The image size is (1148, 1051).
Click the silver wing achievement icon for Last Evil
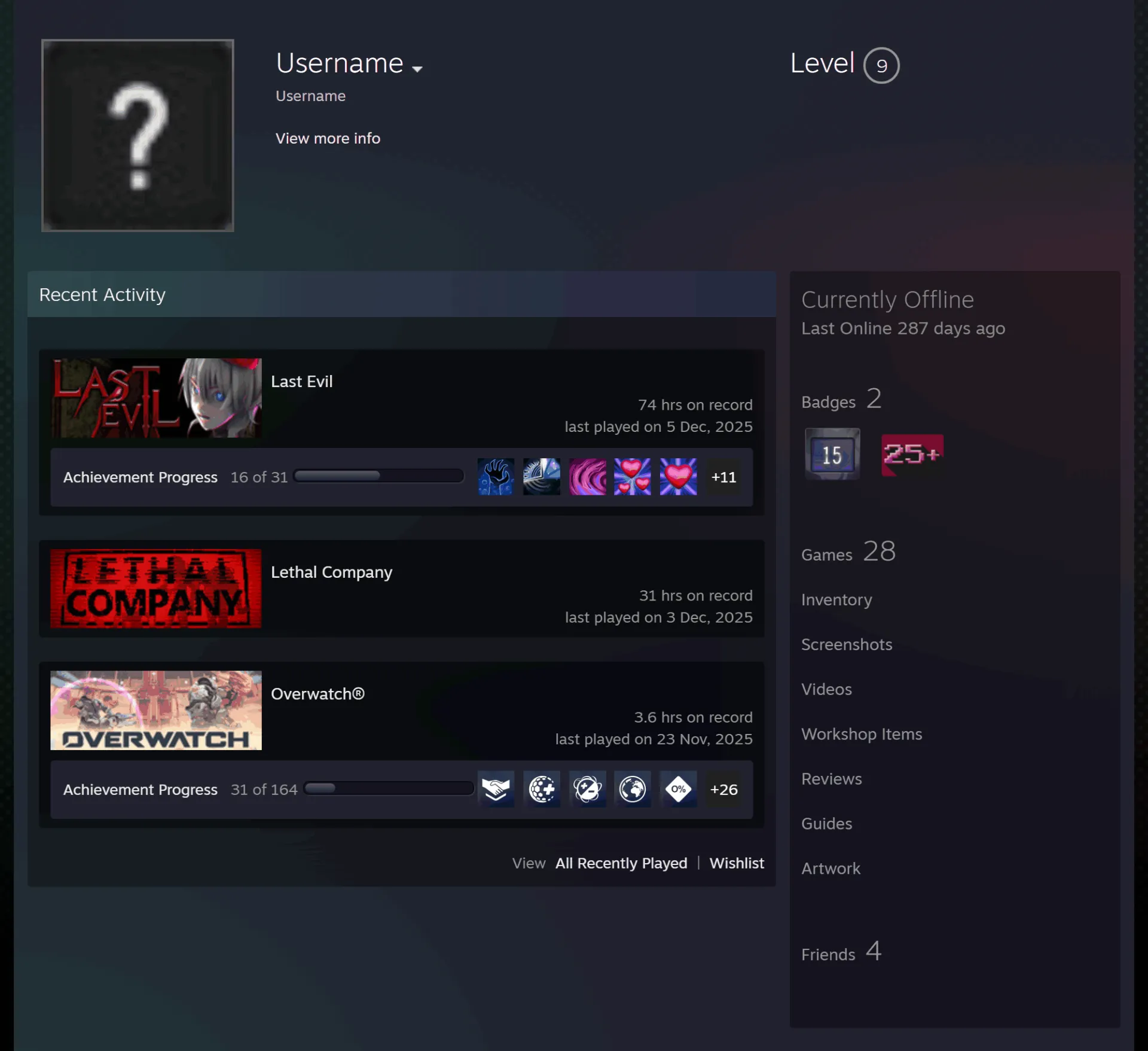542,477
